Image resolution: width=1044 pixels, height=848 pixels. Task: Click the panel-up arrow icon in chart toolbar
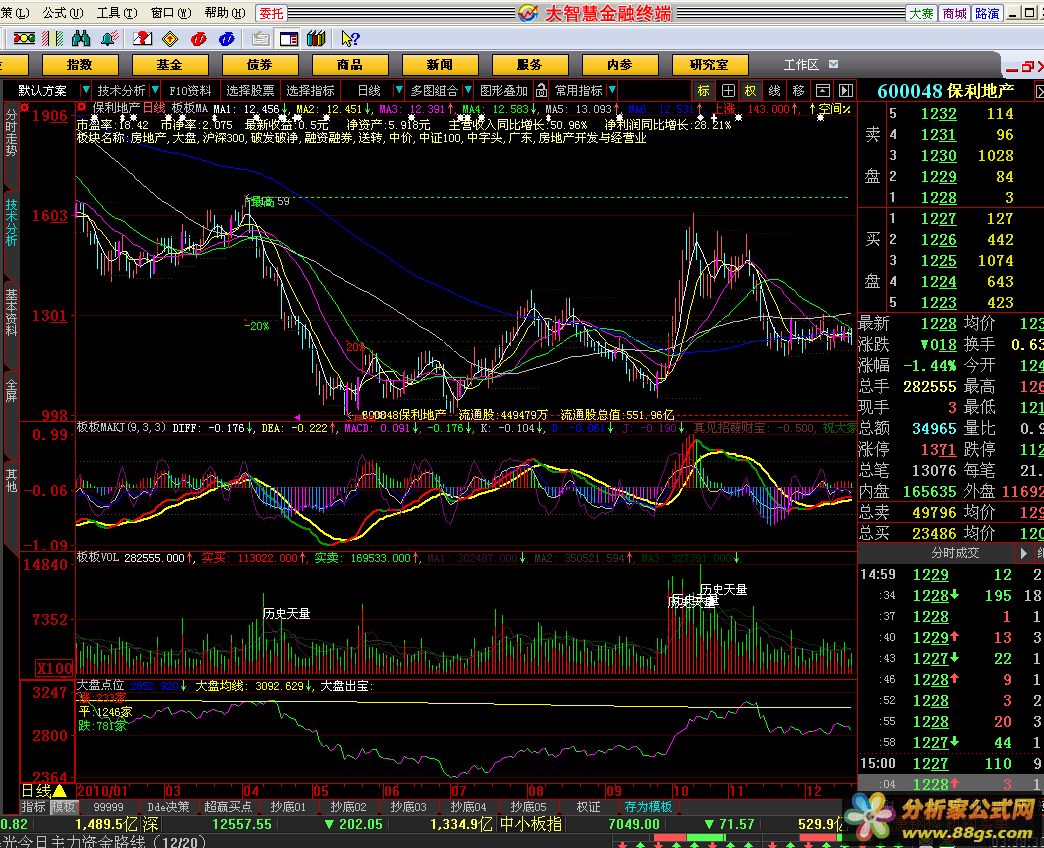(823, 91)
